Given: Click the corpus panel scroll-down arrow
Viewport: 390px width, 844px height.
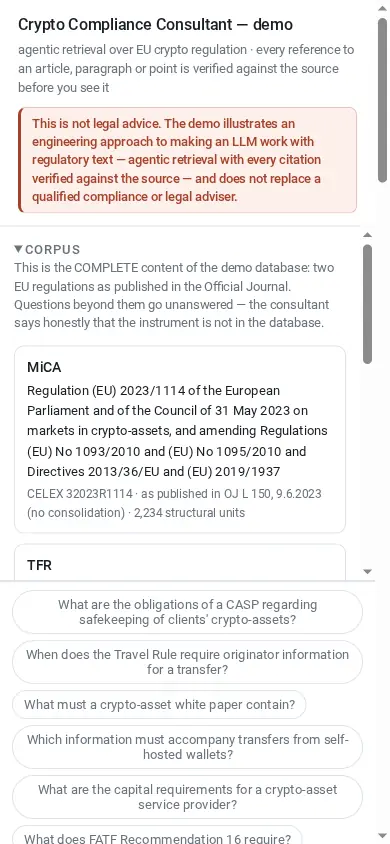Looking at the screenshot, I should 368,572.
